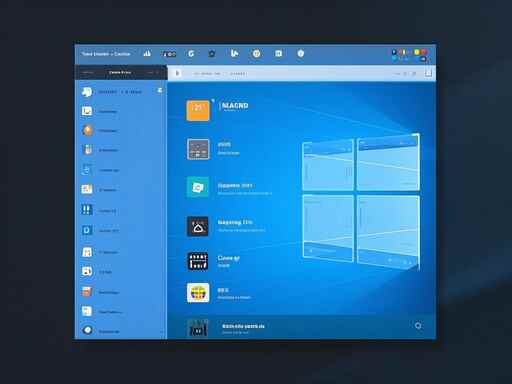Click the plain white round icon in toolbar
The height and width of the screenshot is (384, 512).
(x=301, y=53)
